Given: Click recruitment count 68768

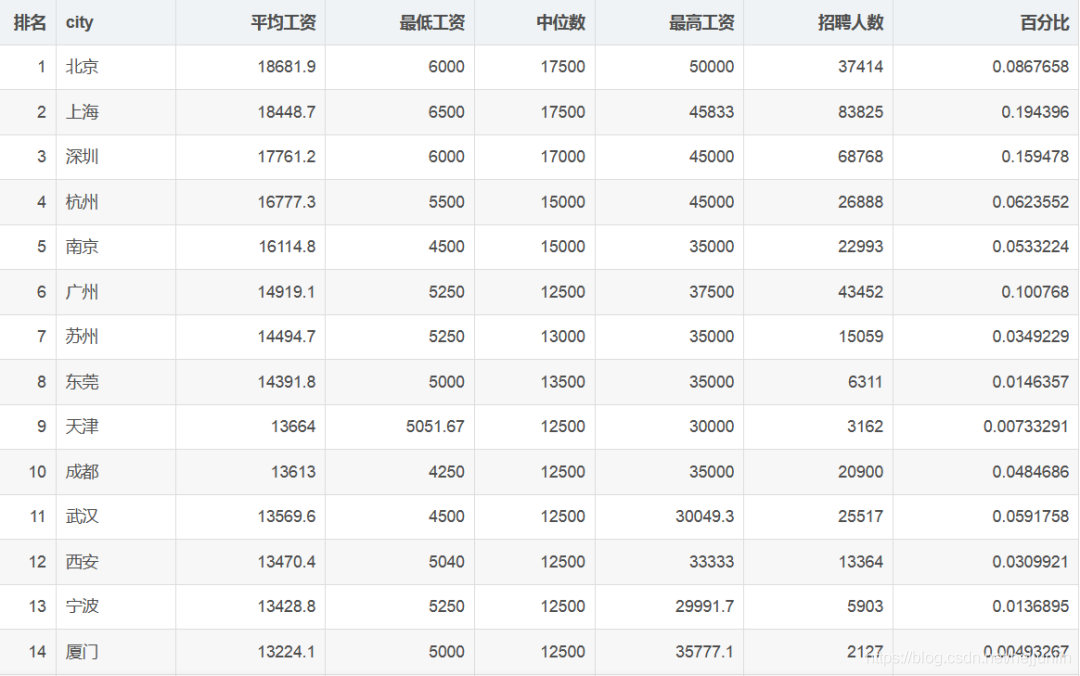Looking at the screenshot, I should (x=860, y=156).
